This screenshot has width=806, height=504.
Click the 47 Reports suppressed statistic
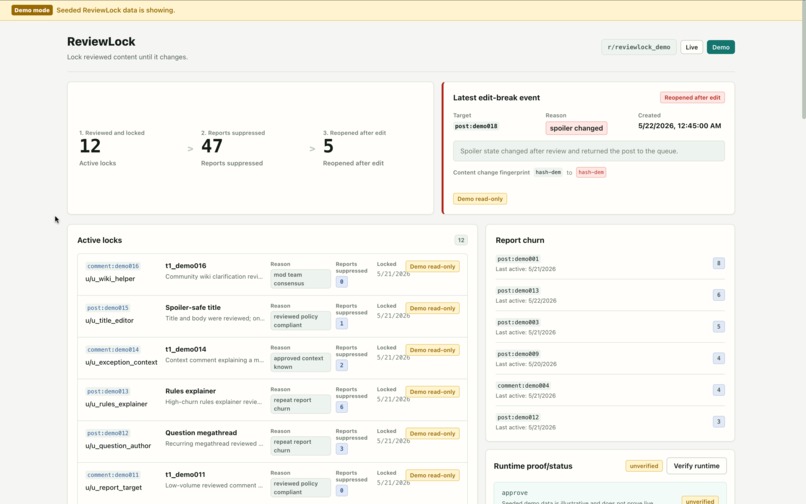pos(212,146)
